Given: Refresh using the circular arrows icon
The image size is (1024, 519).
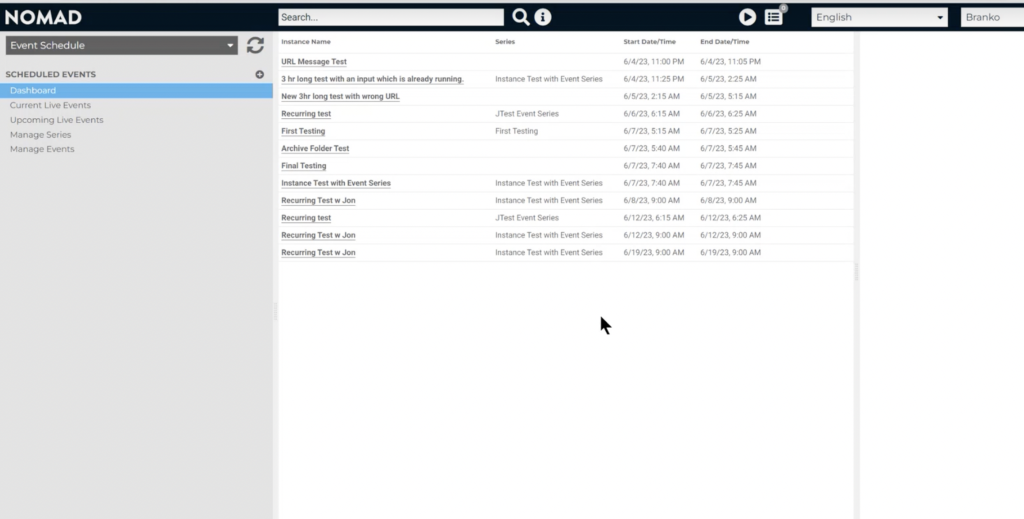Looking at the screenshot, I should tap(255, 45).
